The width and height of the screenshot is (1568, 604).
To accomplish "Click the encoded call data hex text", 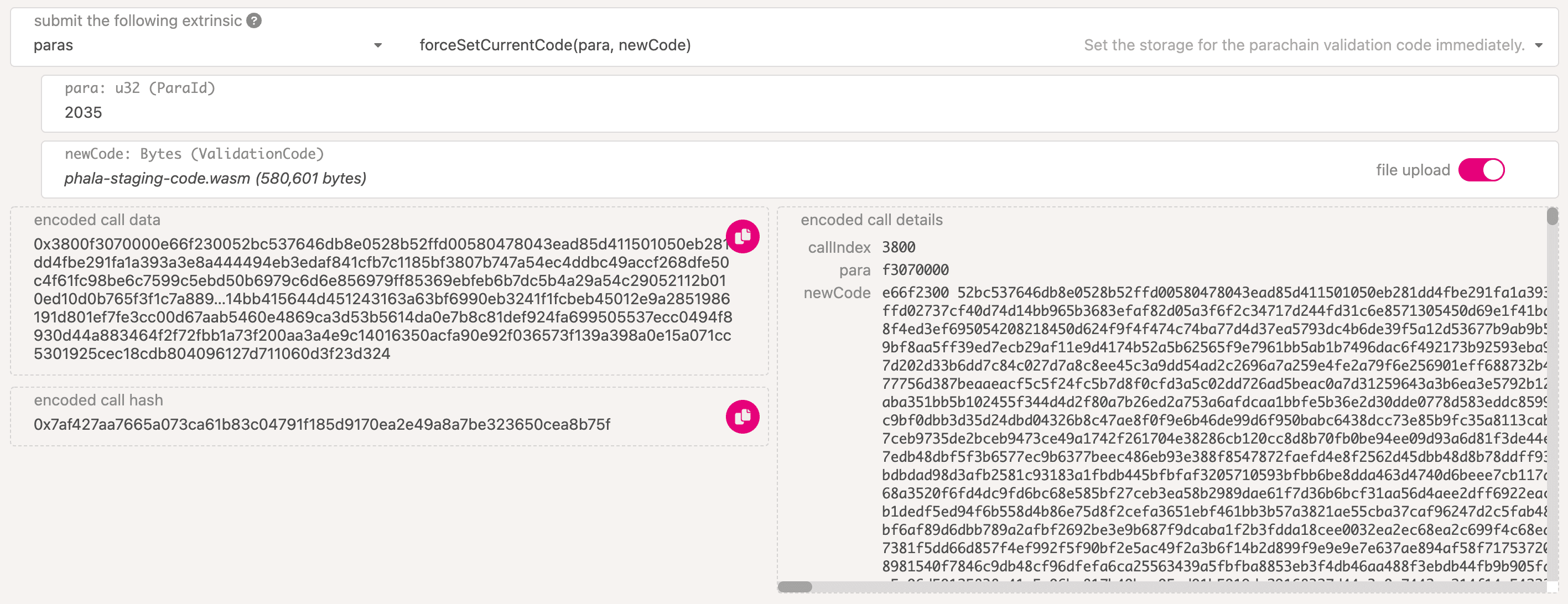I will 382,299.
